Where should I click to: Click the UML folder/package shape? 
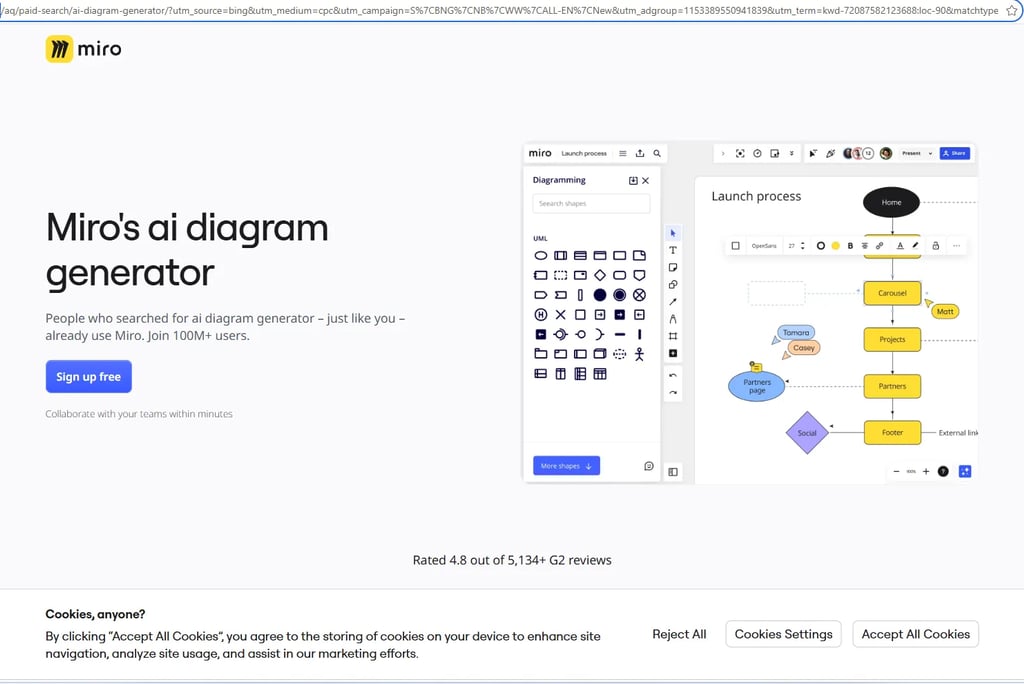tap(541, 354)
